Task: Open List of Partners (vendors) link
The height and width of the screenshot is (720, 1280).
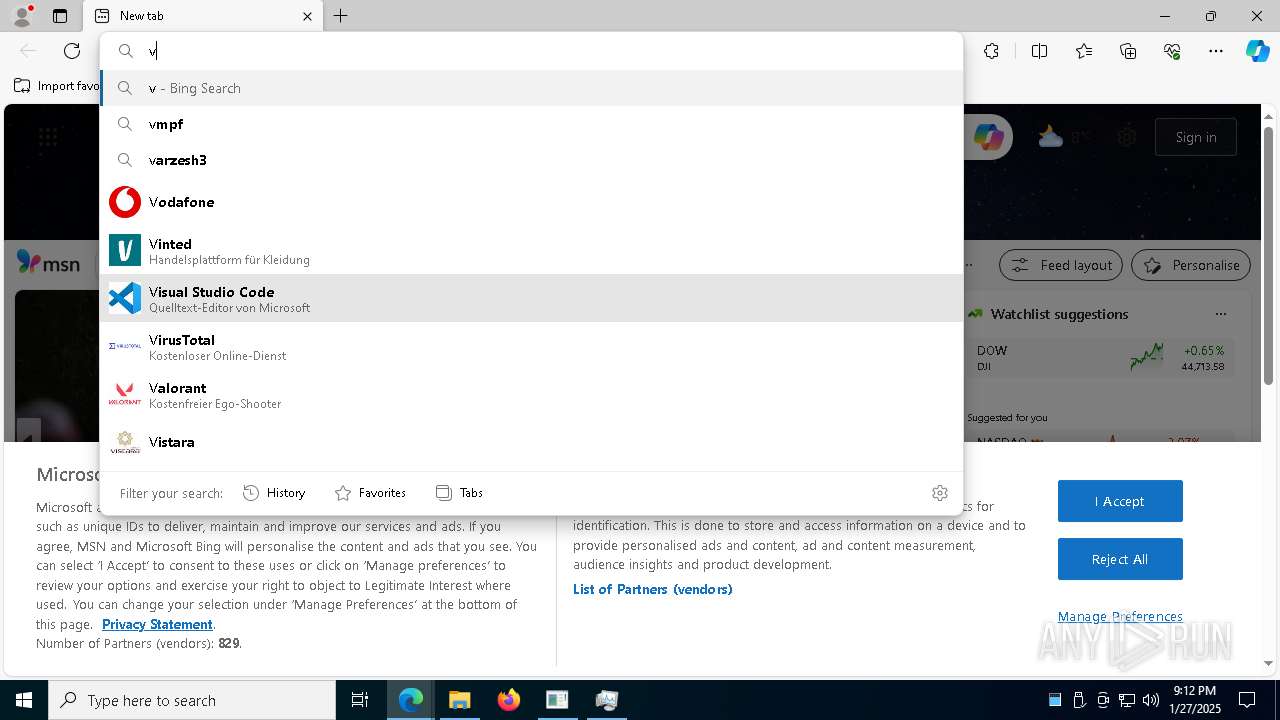Action: tap(653, 589)
